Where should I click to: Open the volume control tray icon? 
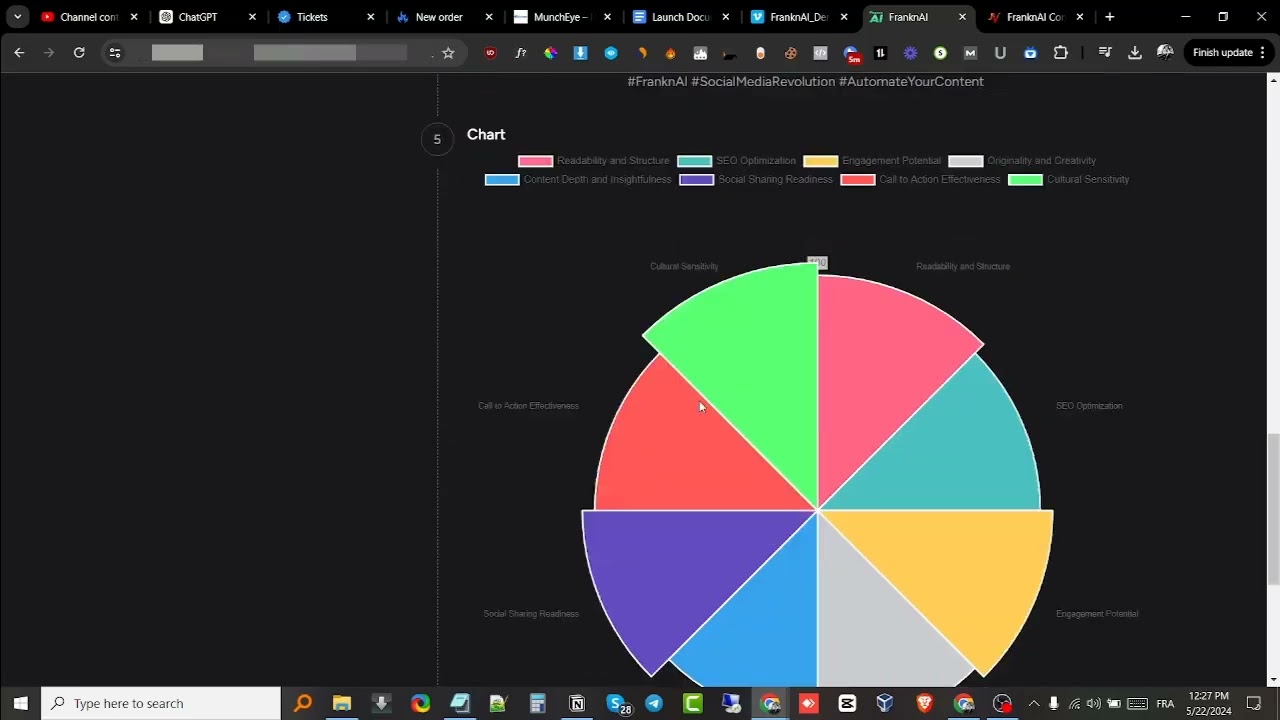coord(1093,704)
